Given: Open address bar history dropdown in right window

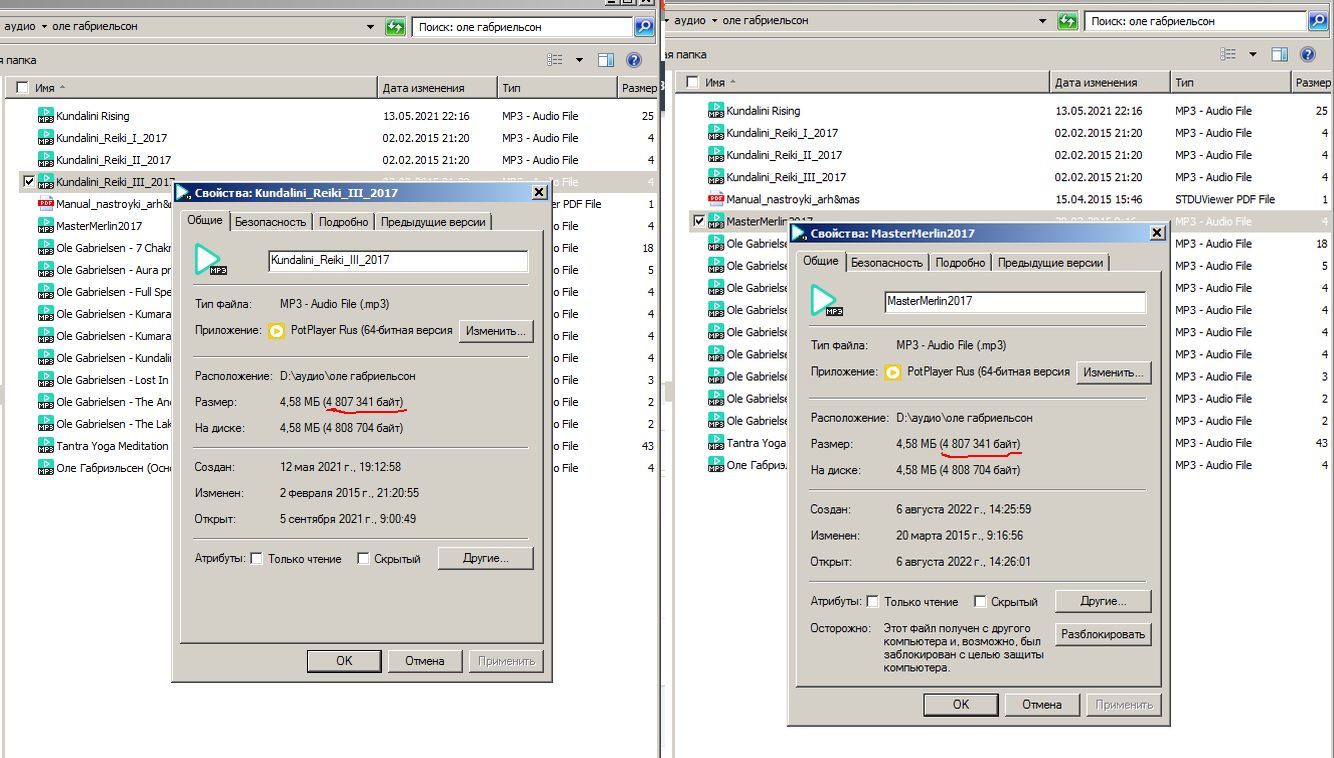Looking at the screenshot, I should pyautogui.click(x=1045, y=20).
